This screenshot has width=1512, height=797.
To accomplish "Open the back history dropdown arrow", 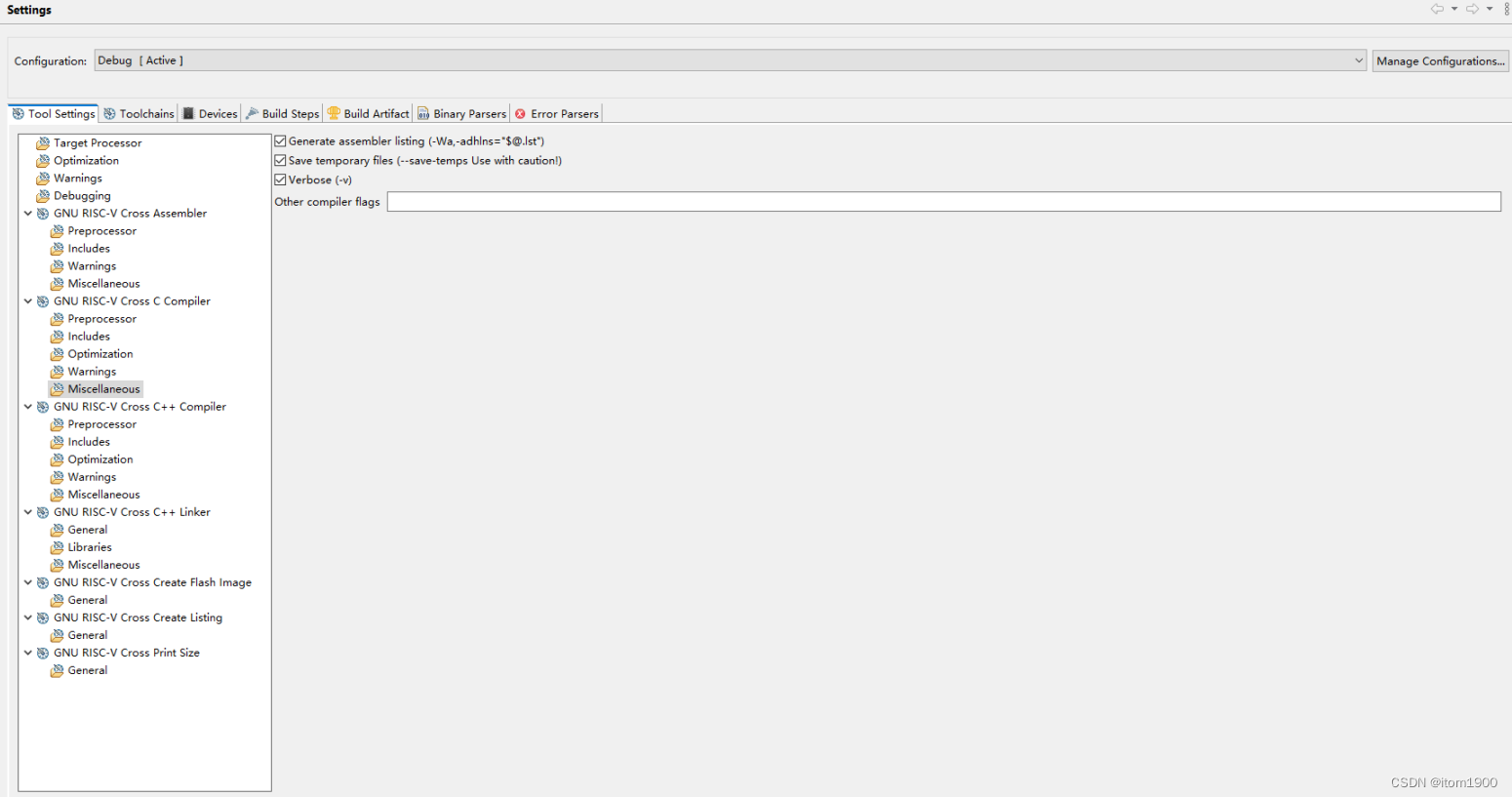I will click(x=1454, y=9).
